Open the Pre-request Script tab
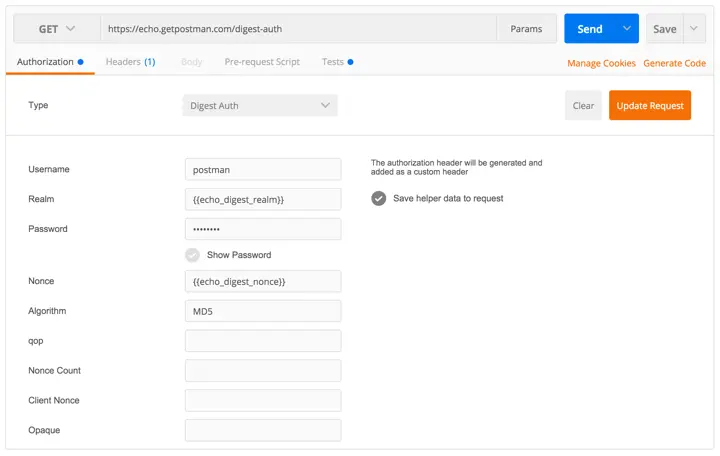The image size is (720, 456). [262, 62]
